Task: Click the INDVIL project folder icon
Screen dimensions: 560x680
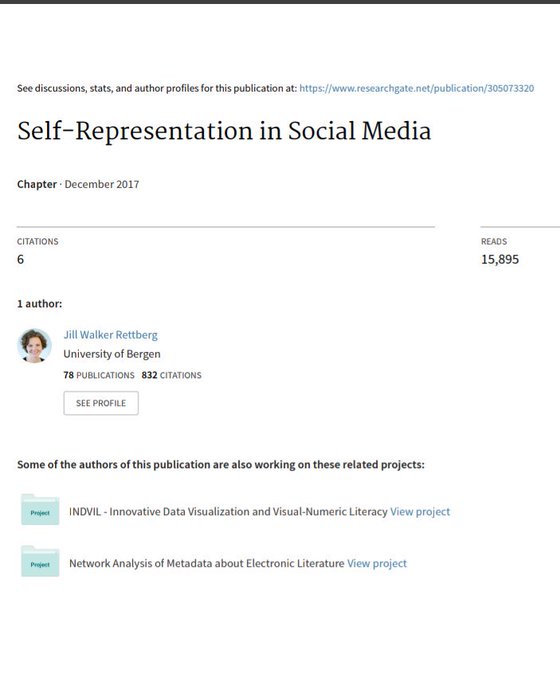Action: [40, 510]
